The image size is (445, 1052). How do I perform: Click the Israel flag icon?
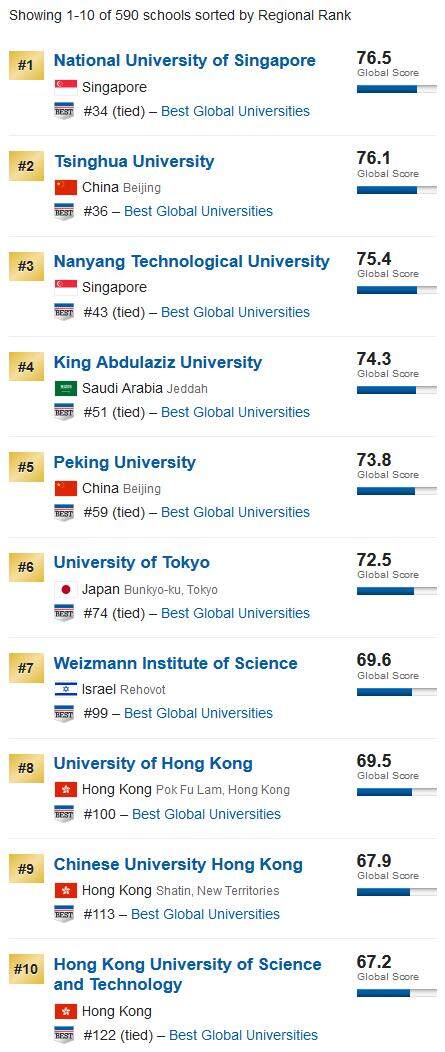pos(65,689)
